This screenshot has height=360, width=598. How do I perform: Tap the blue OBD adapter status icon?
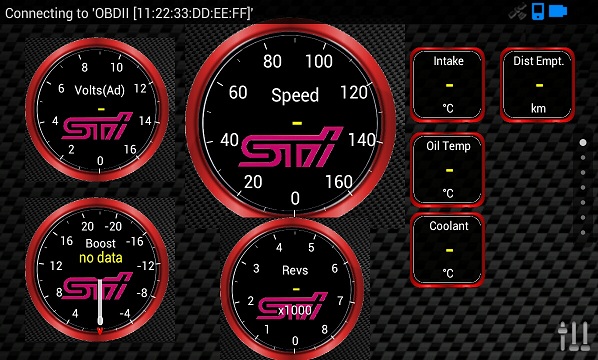[x=558, y=11]
